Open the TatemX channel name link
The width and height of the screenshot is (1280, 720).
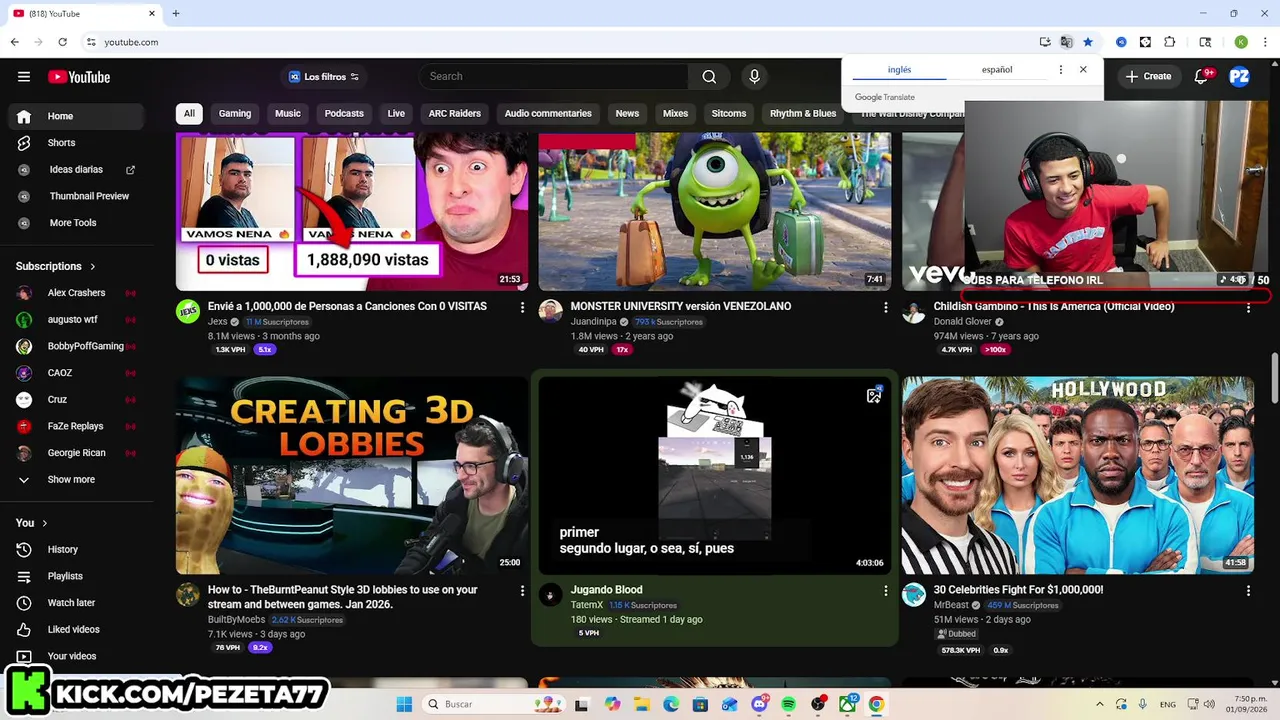pos(587,605)
